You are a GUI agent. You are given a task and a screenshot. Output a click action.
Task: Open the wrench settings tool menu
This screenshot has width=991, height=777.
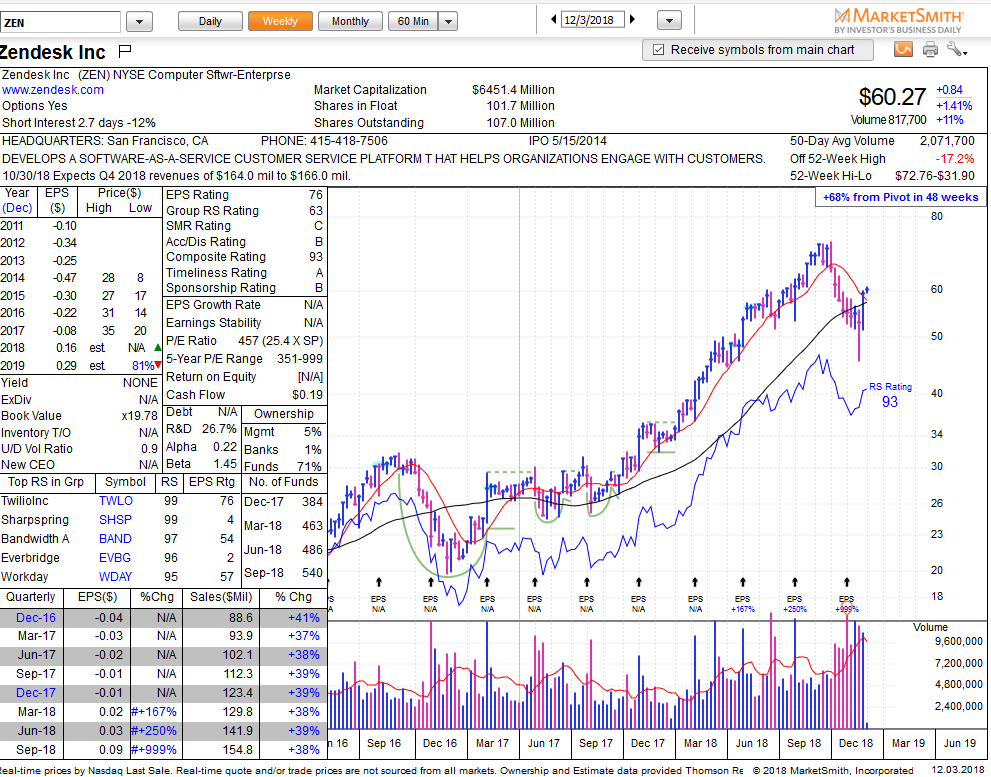(x=956, y=49)
